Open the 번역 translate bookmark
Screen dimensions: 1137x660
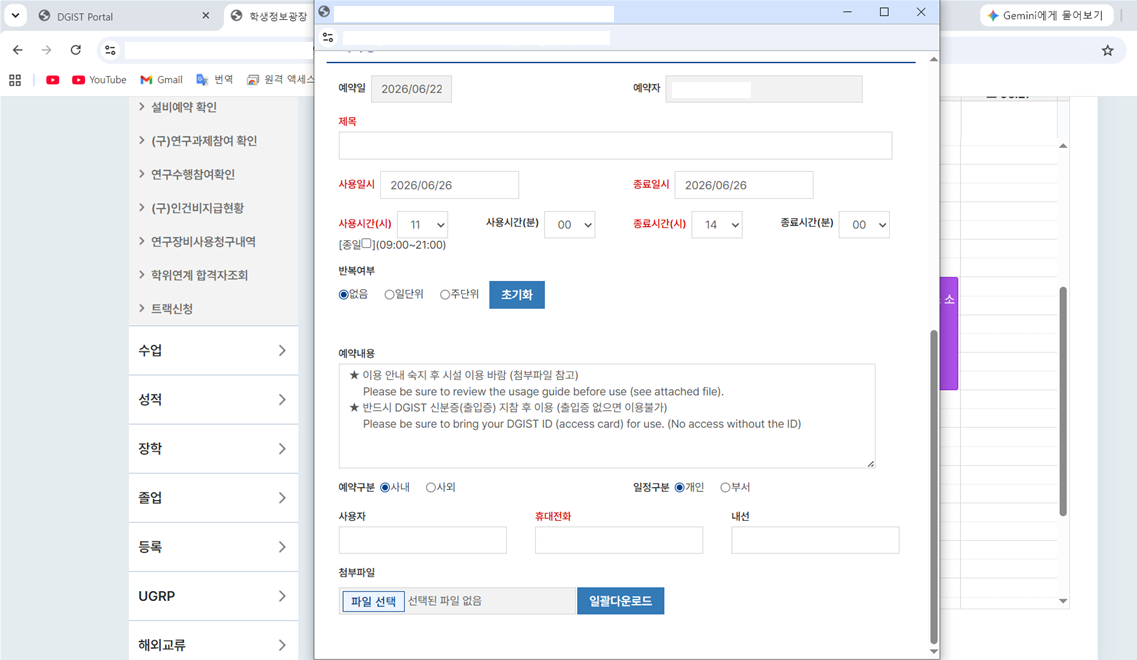(215, 80)
